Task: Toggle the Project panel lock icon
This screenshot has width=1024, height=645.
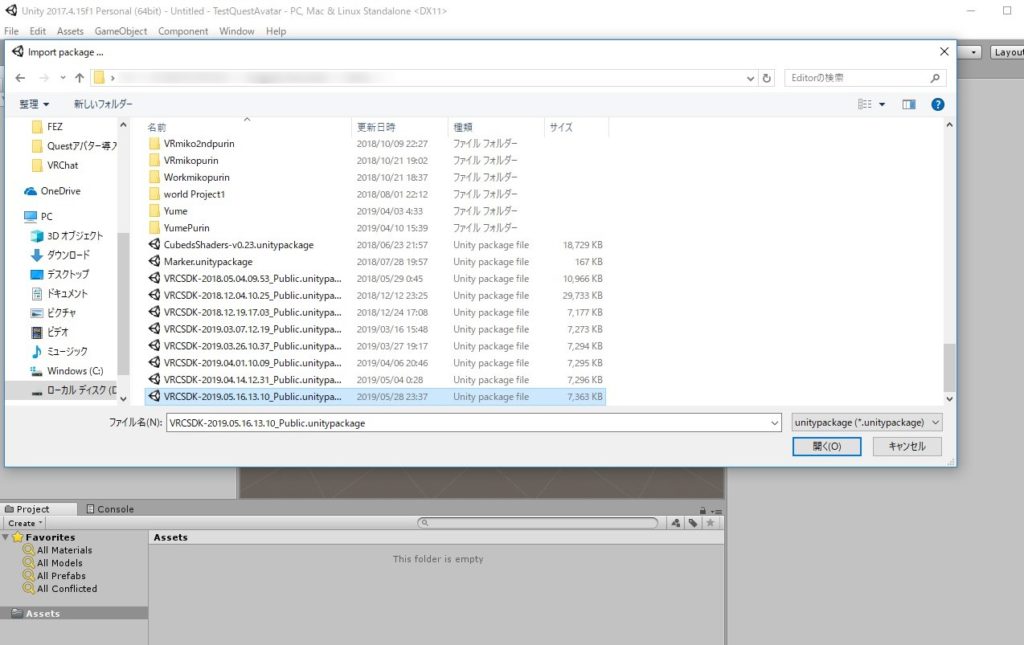Action: 702,510
